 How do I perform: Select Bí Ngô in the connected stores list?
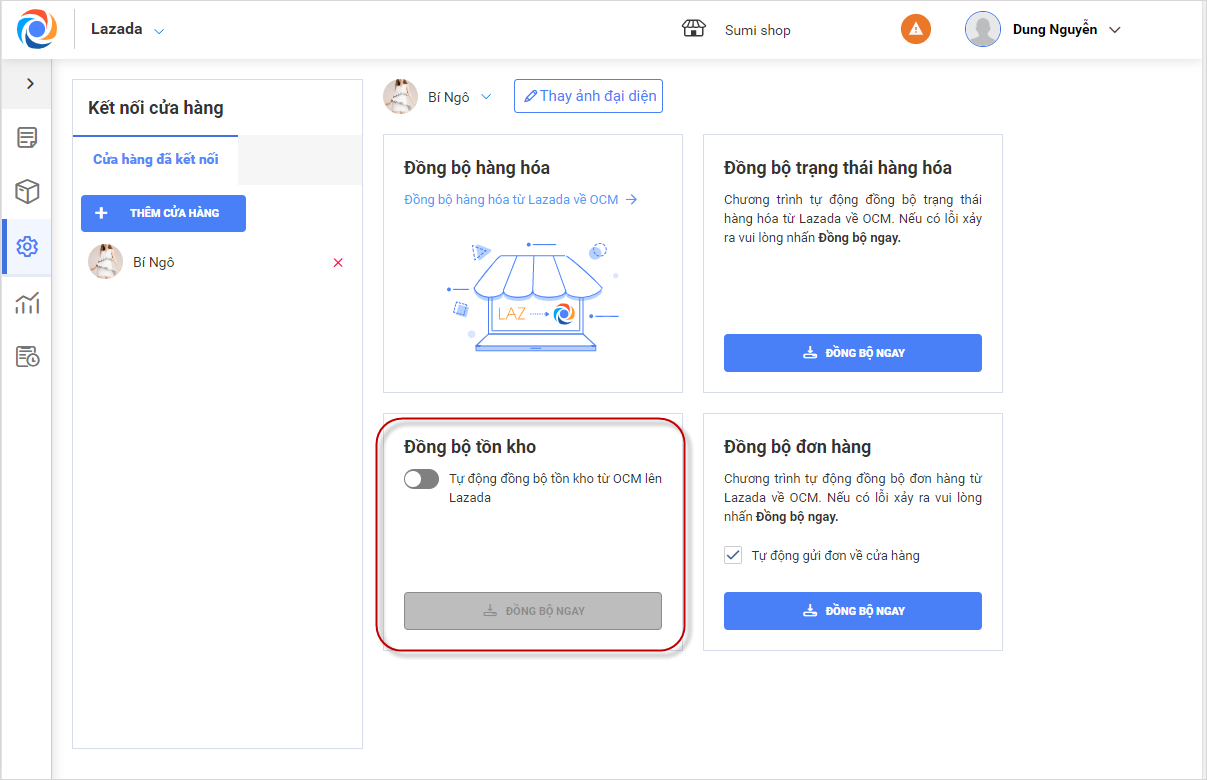pyautogui.click(x=153, y=262)
